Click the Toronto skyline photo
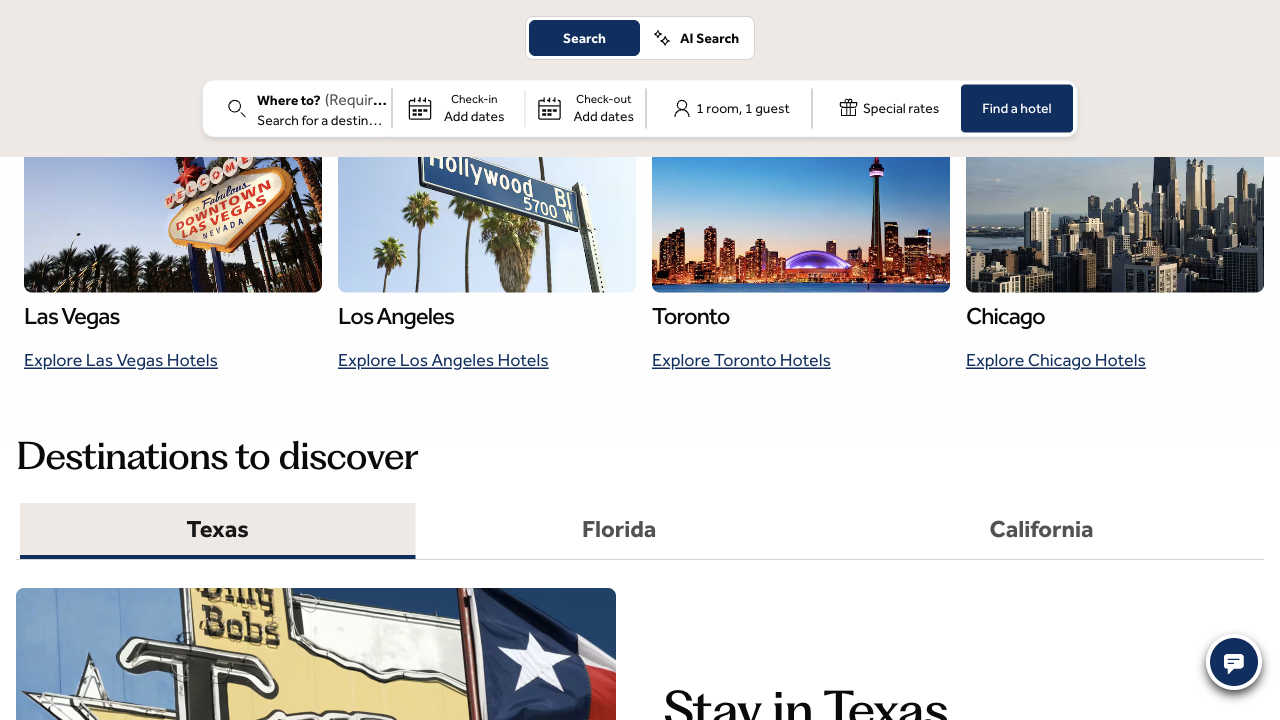The height and width of the screenshot is (720, 1280). click(801, 225)
